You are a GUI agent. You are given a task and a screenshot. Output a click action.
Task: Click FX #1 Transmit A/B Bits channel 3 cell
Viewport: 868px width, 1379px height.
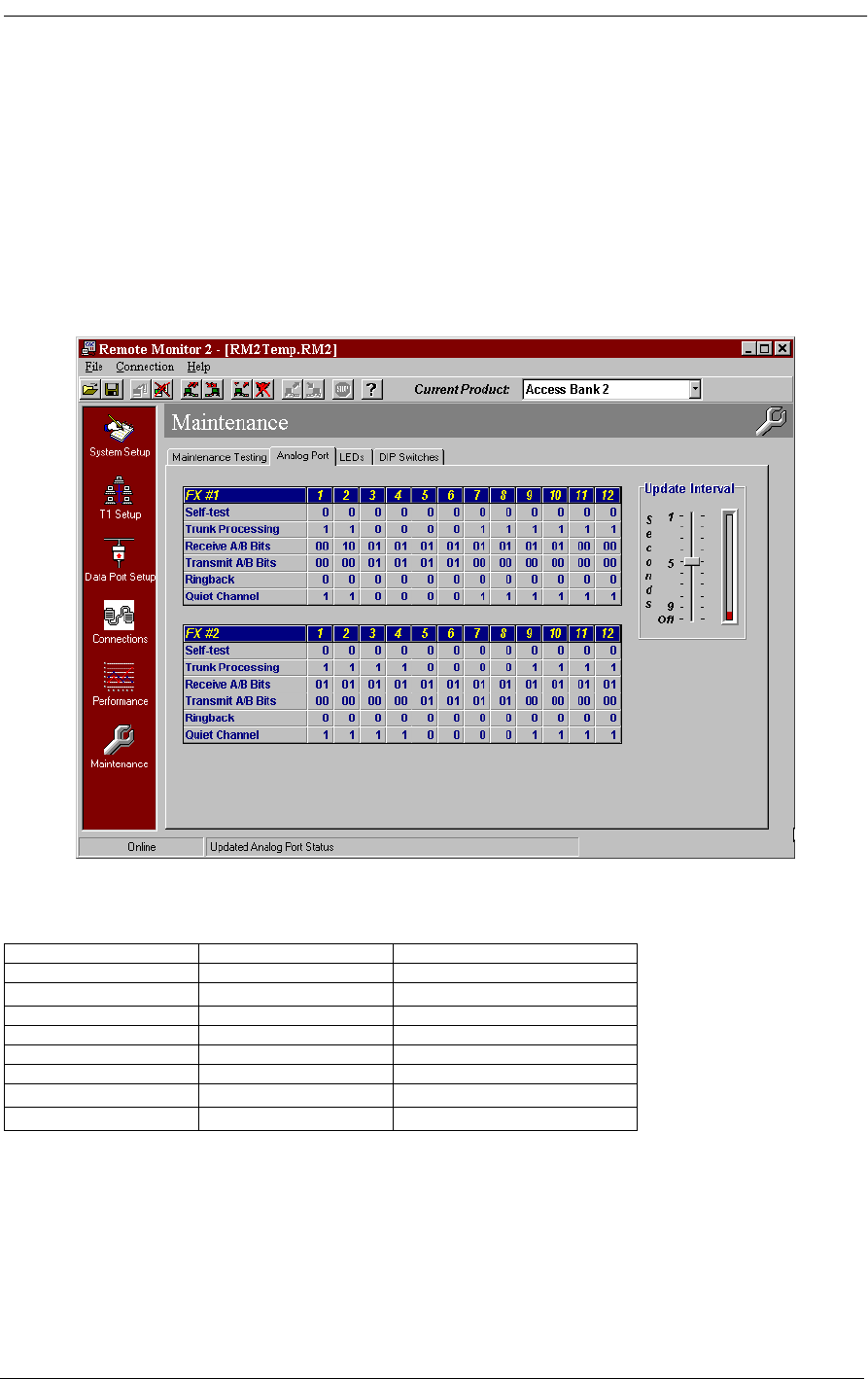pyautogui.click(x=374, y=563)
